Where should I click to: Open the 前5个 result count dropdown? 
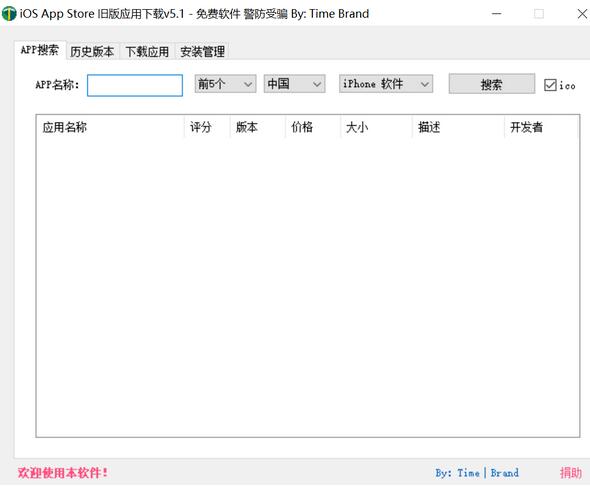[225, 84]
